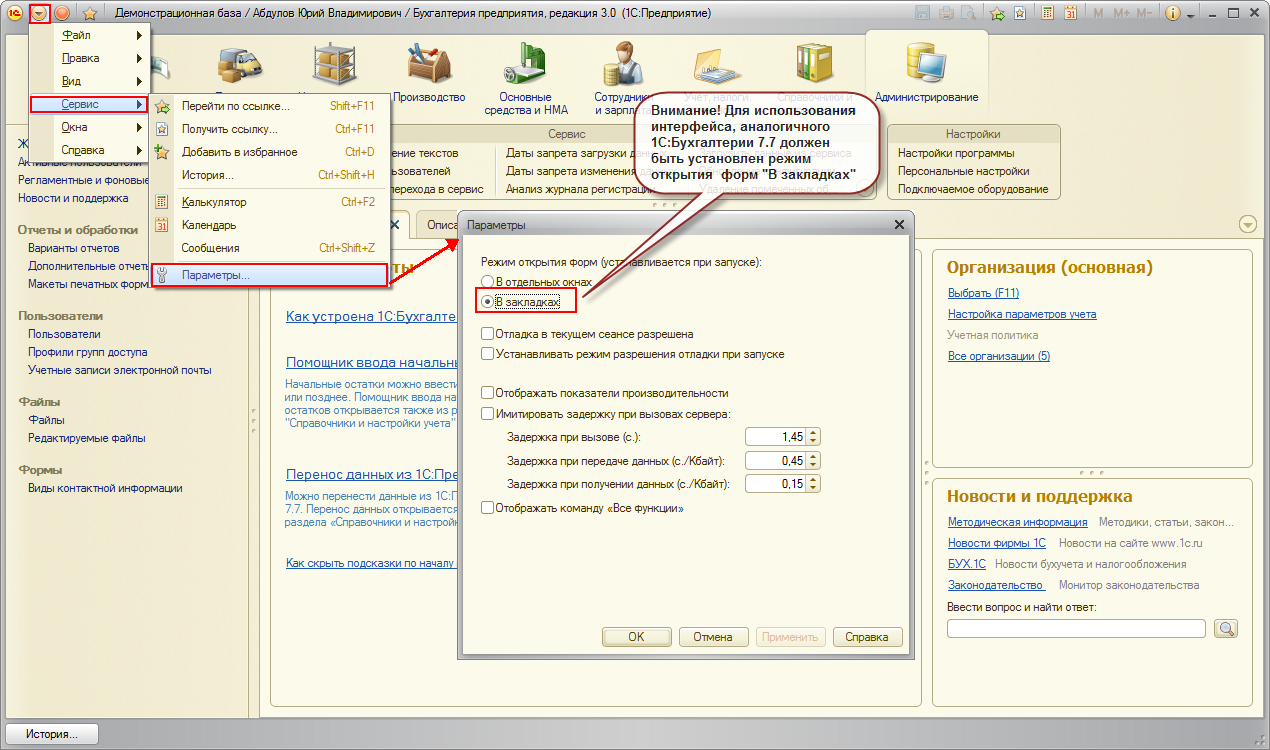Close the current tab with its X
1270x750 pixels.
tap(395, 225)
